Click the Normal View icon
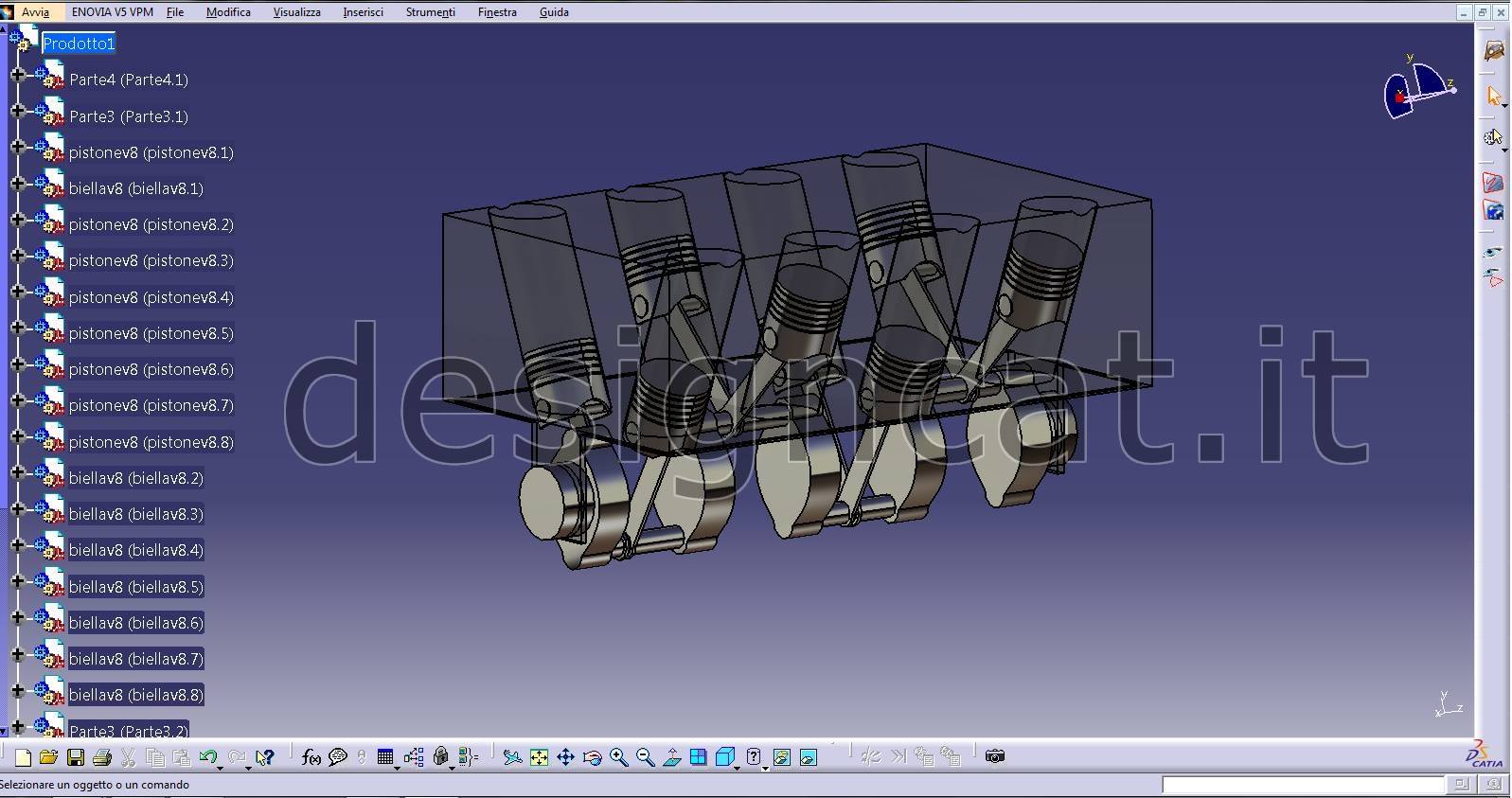Screen dimensions: 1512x798 (671, 757)
